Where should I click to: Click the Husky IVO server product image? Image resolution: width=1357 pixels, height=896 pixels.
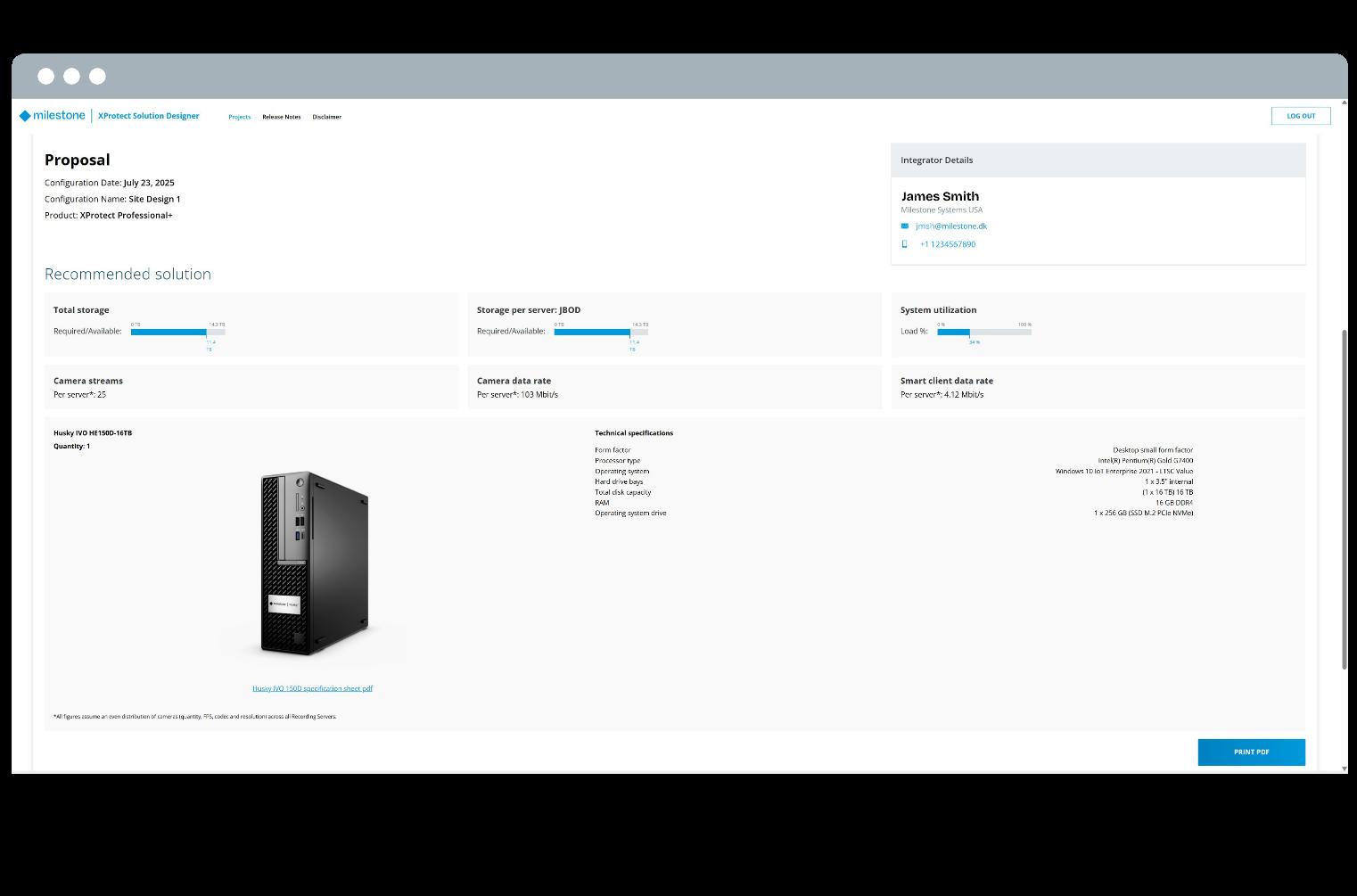(314, 563)
